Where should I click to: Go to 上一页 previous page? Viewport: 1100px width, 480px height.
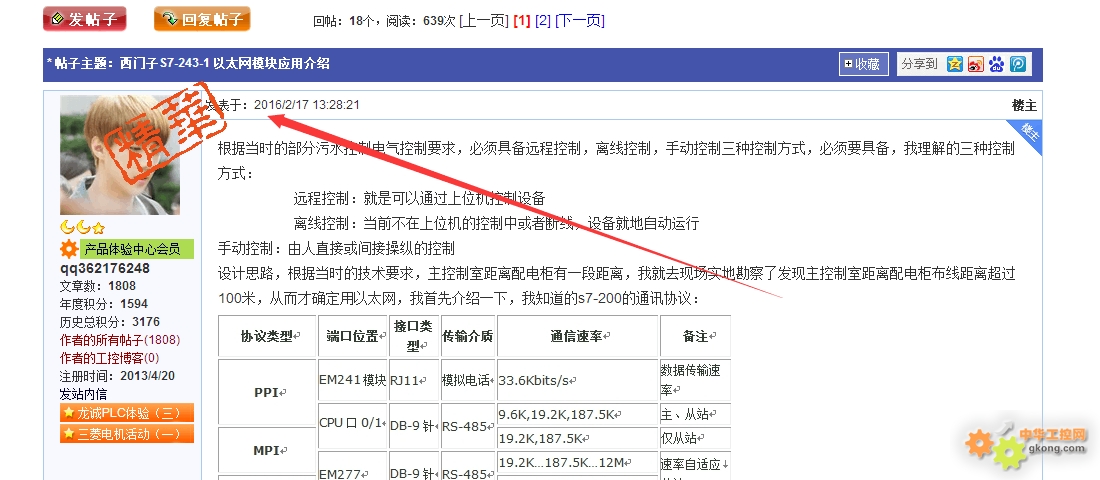pyautogui.click(x=483, y=21)
